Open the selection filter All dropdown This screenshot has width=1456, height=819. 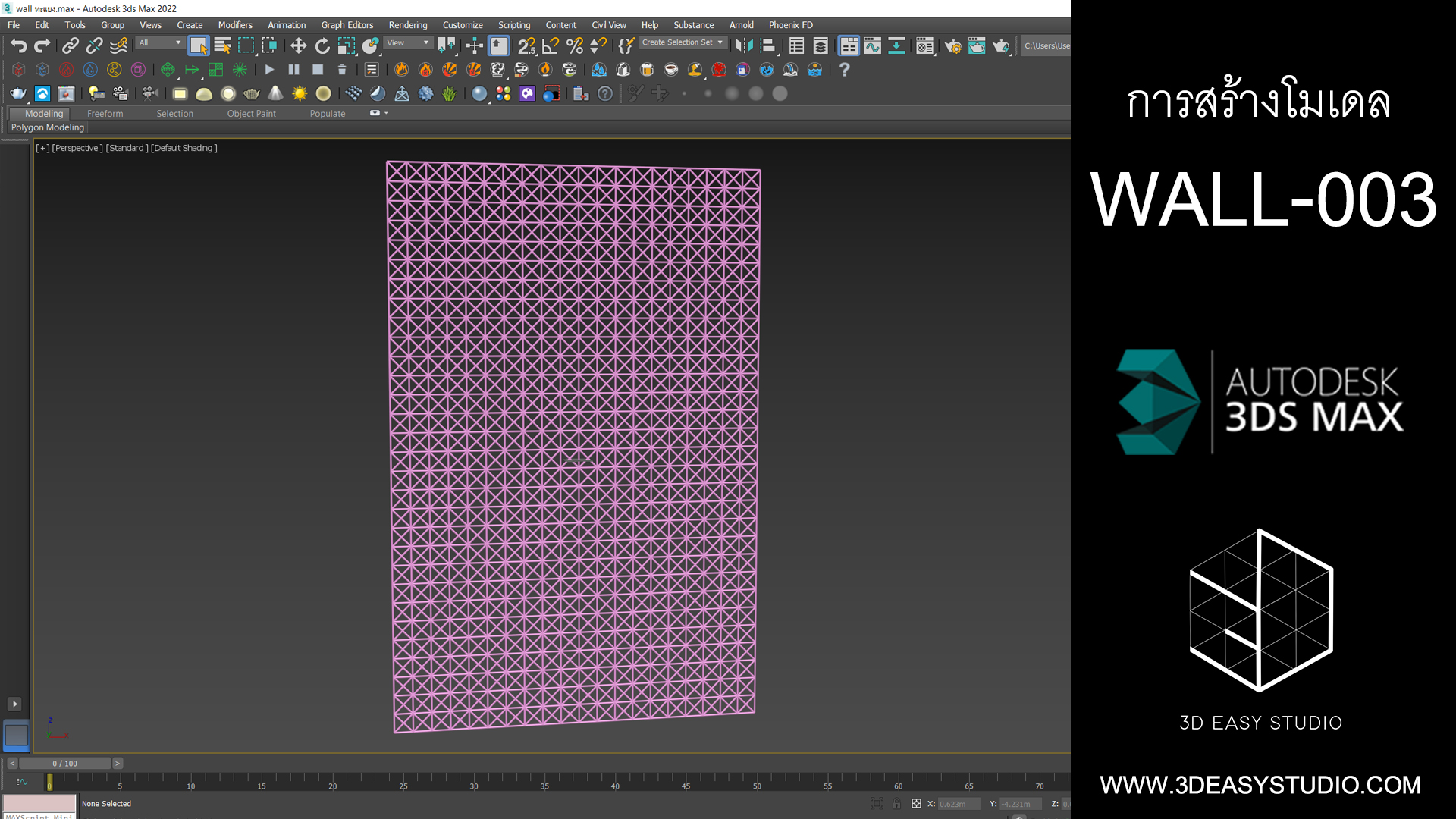[x=160, y=43]
